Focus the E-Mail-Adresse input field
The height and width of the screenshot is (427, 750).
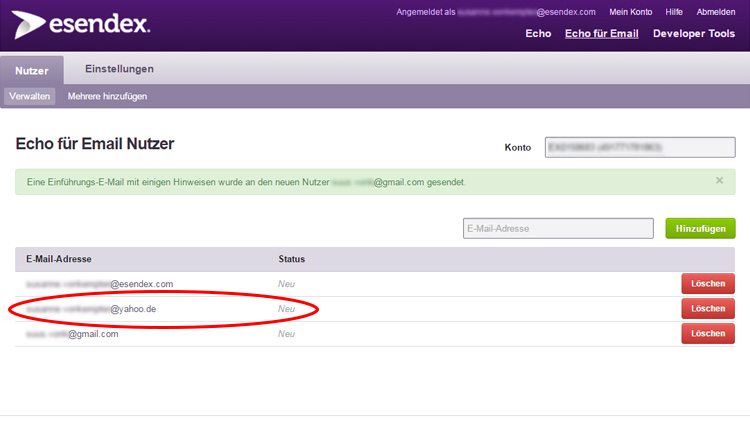click(557, 229)
